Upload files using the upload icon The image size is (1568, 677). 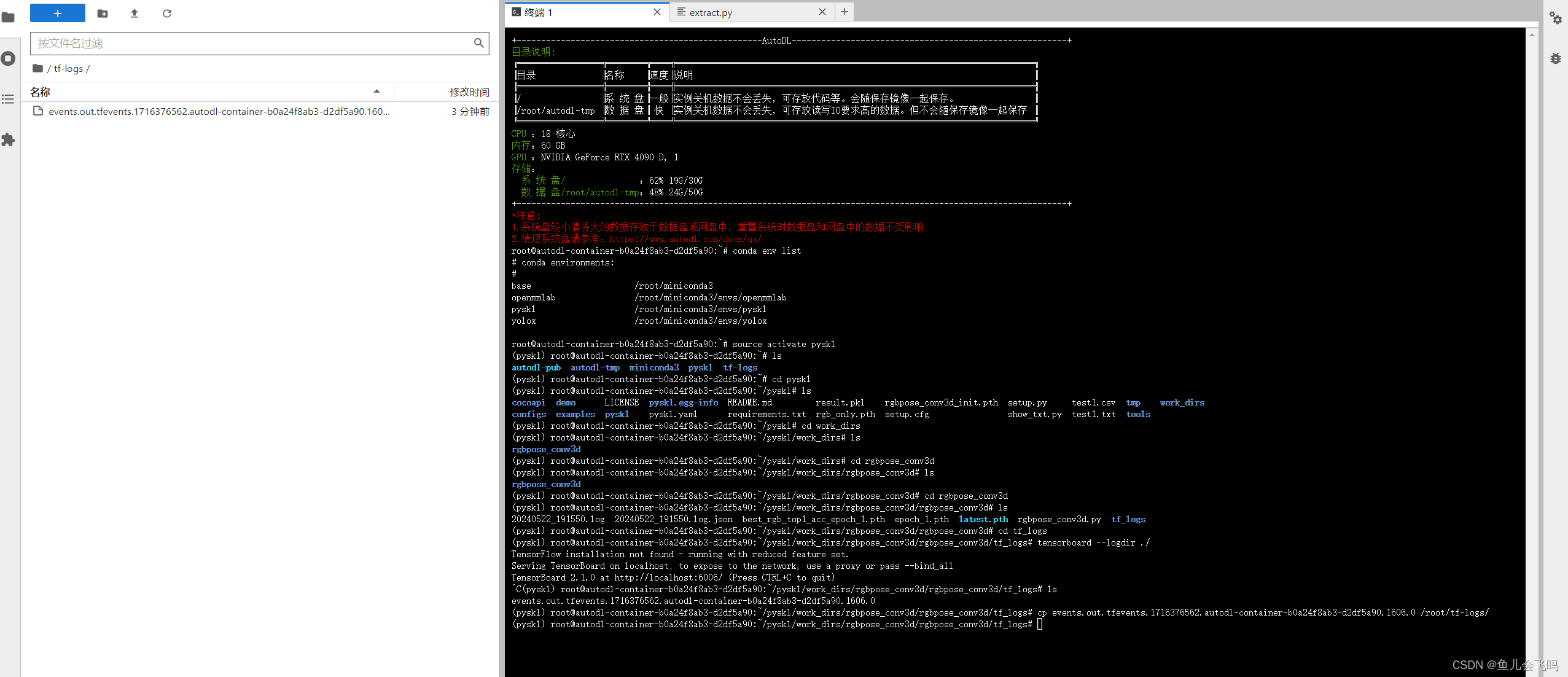click(135, 13)
